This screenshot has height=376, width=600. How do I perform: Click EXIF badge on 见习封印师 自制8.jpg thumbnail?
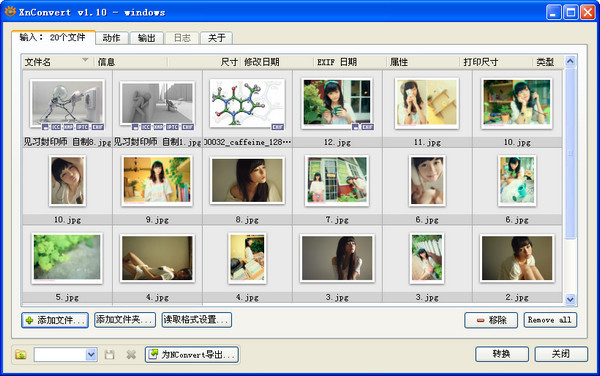98,127
